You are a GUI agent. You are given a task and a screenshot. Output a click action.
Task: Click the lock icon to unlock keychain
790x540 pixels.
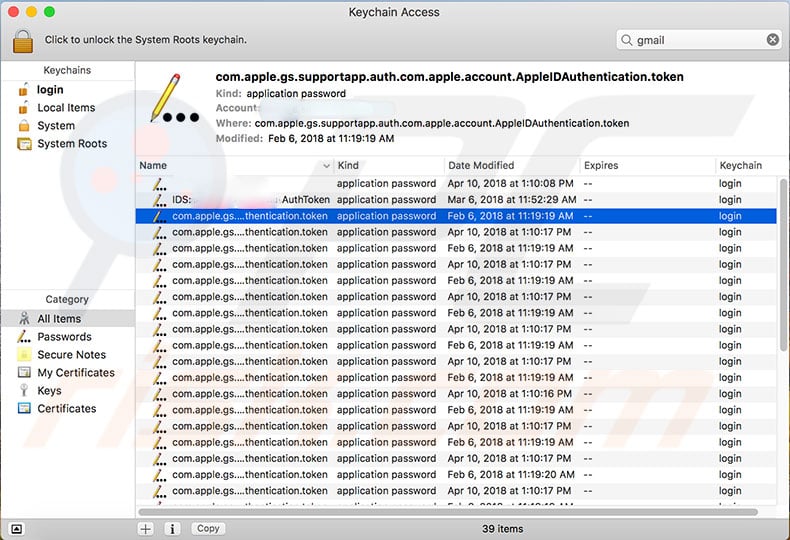[23, 40]
